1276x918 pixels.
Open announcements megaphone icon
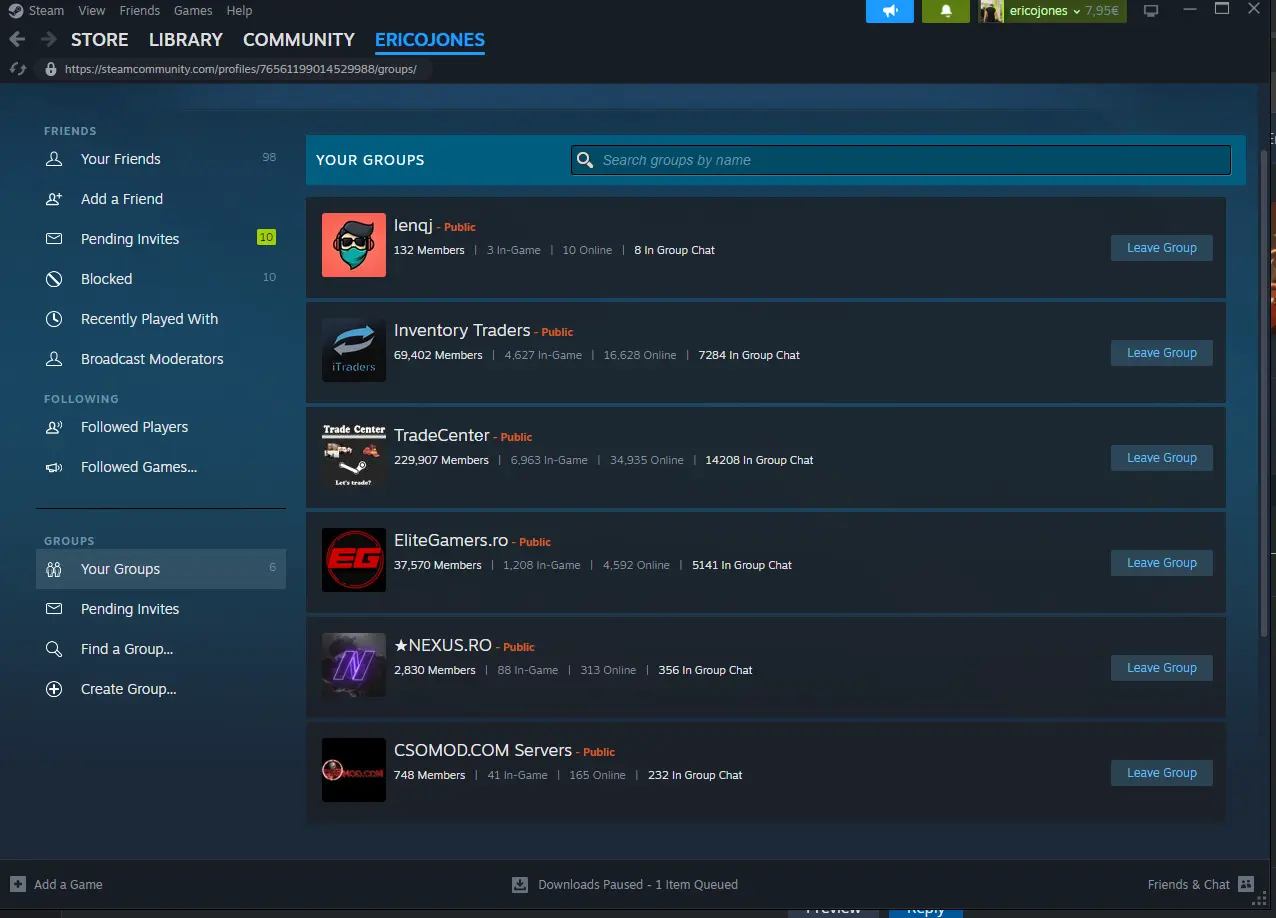[889, 11]
